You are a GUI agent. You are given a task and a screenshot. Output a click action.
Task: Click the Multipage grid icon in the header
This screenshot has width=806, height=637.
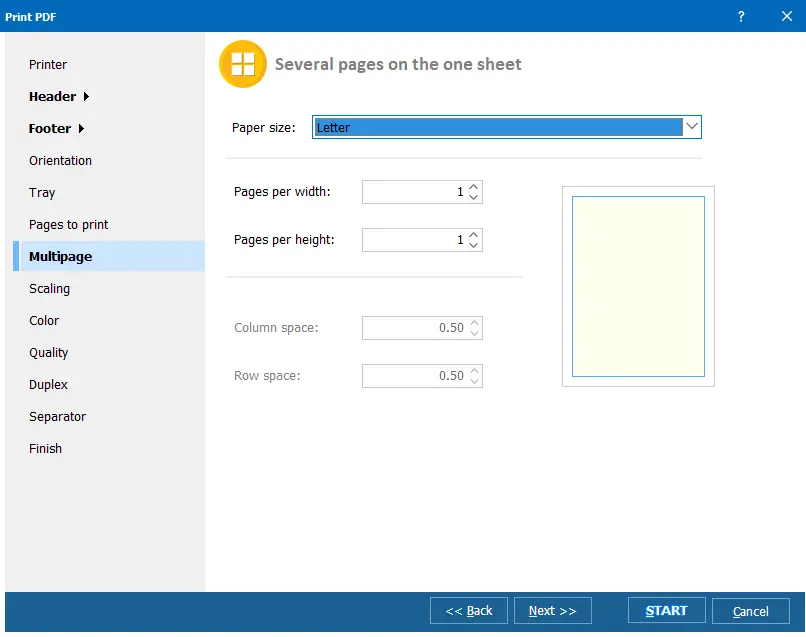(x=240, y=63)
